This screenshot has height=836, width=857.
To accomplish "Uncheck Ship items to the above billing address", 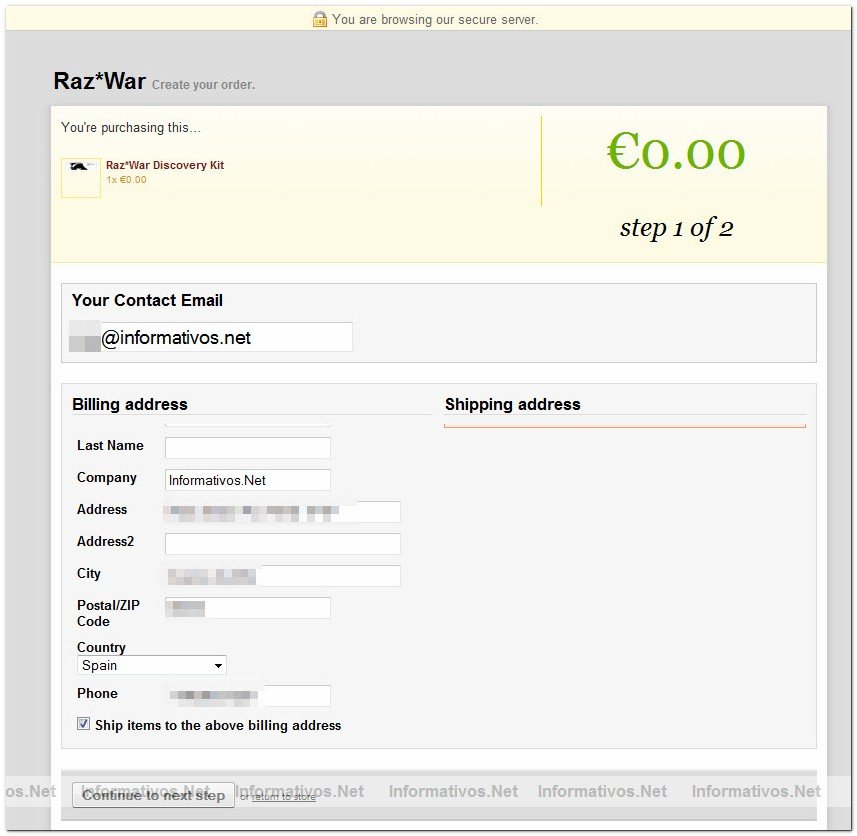I will (84, 724).
